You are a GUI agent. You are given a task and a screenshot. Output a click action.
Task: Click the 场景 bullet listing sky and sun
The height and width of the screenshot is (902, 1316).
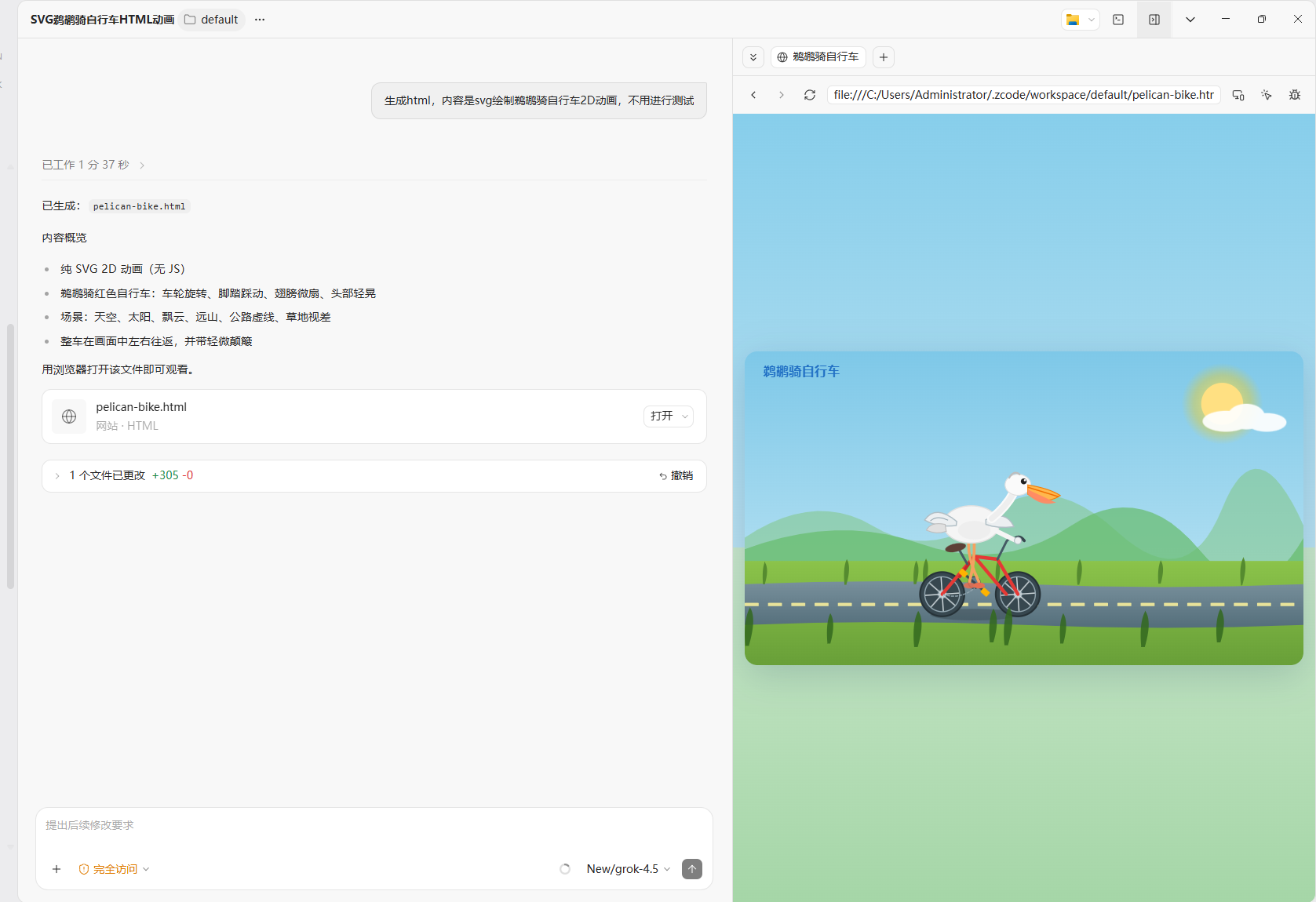(x=195, y=317)
